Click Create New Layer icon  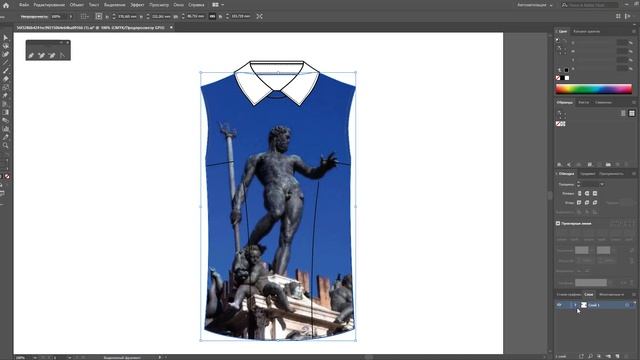(617, 356)
